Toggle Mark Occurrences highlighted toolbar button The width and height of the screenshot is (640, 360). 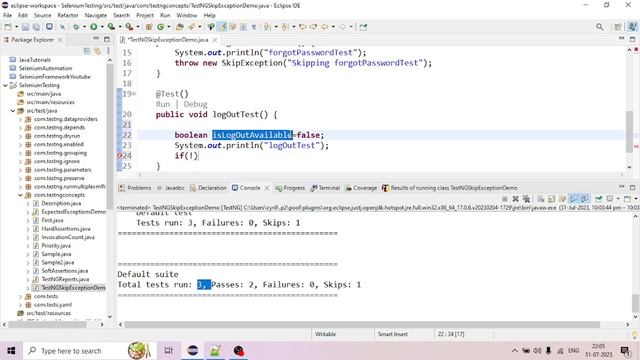point(222,27)
